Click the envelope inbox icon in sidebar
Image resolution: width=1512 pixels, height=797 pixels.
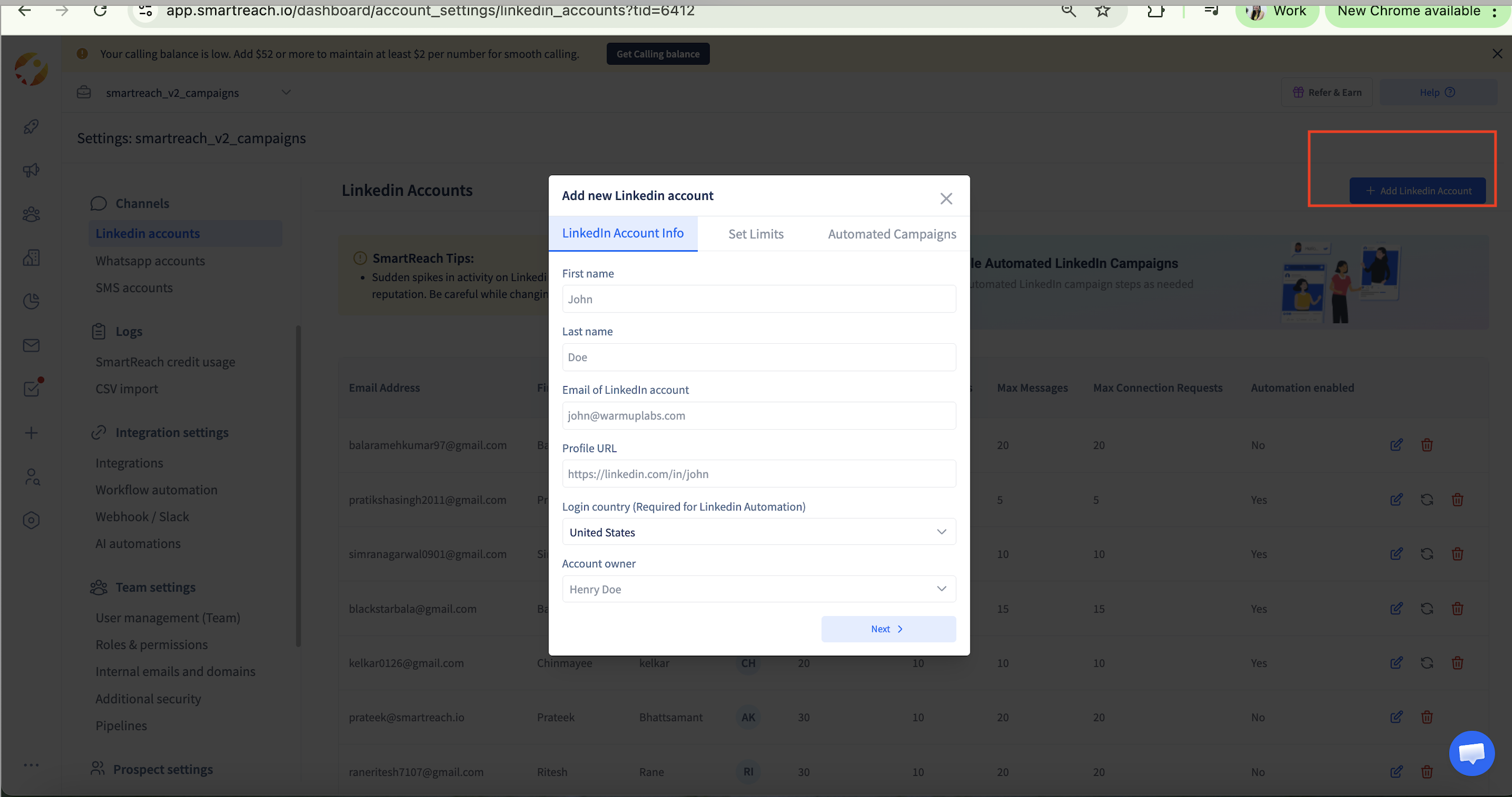point(31,346)
